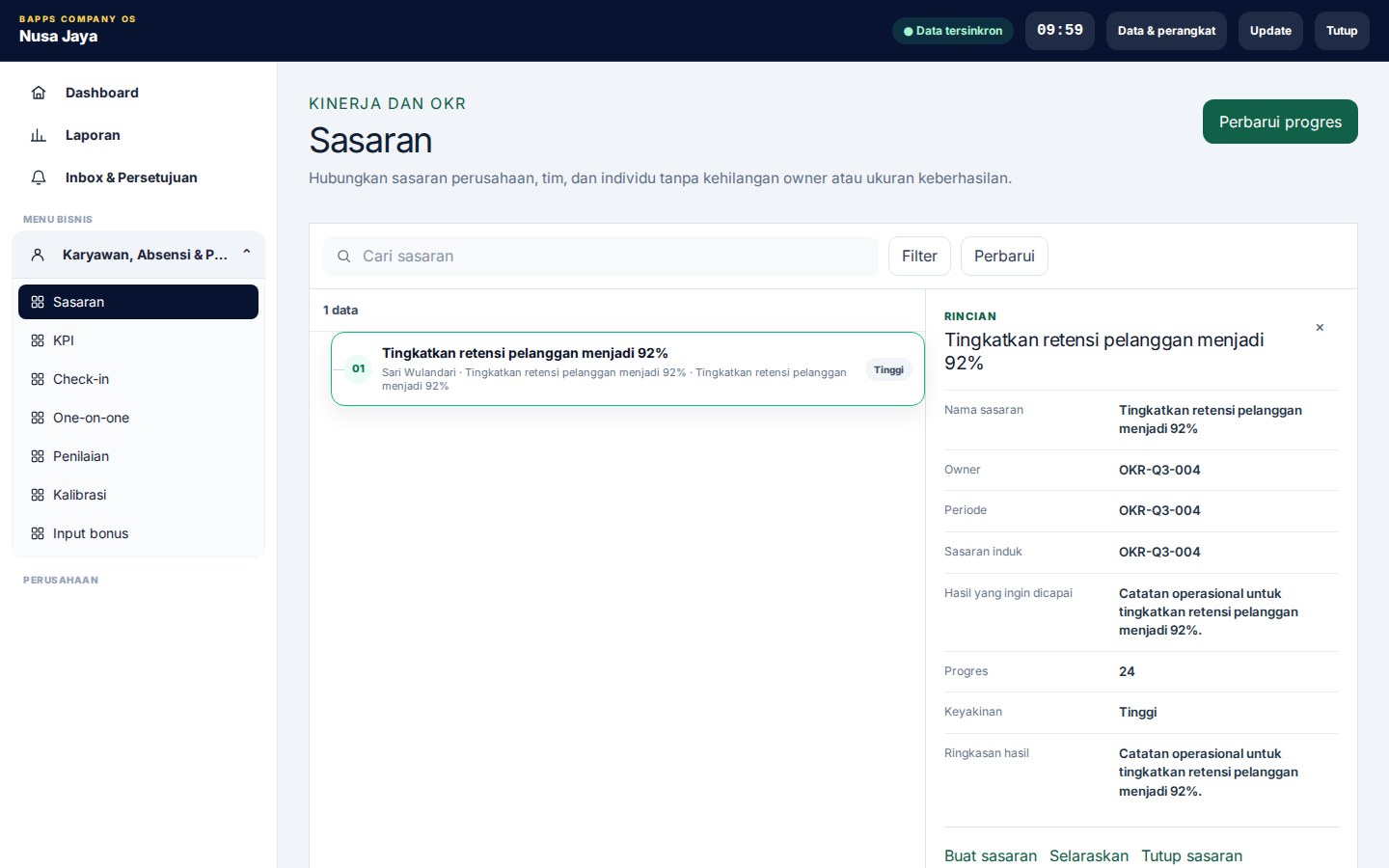Click the grid icon next to Sasaran
The width and height of the screenshot is (1389, 868).
tap(38, 302)
